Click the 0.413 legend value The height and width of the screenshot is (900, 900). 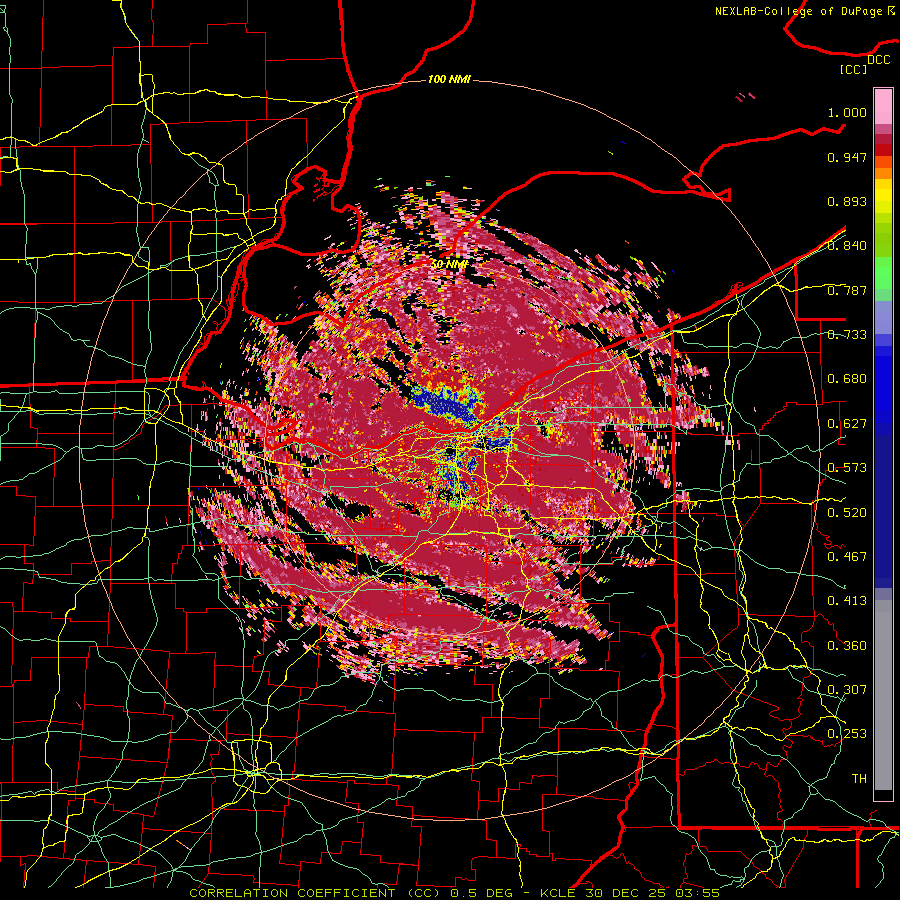click(847, 601)
